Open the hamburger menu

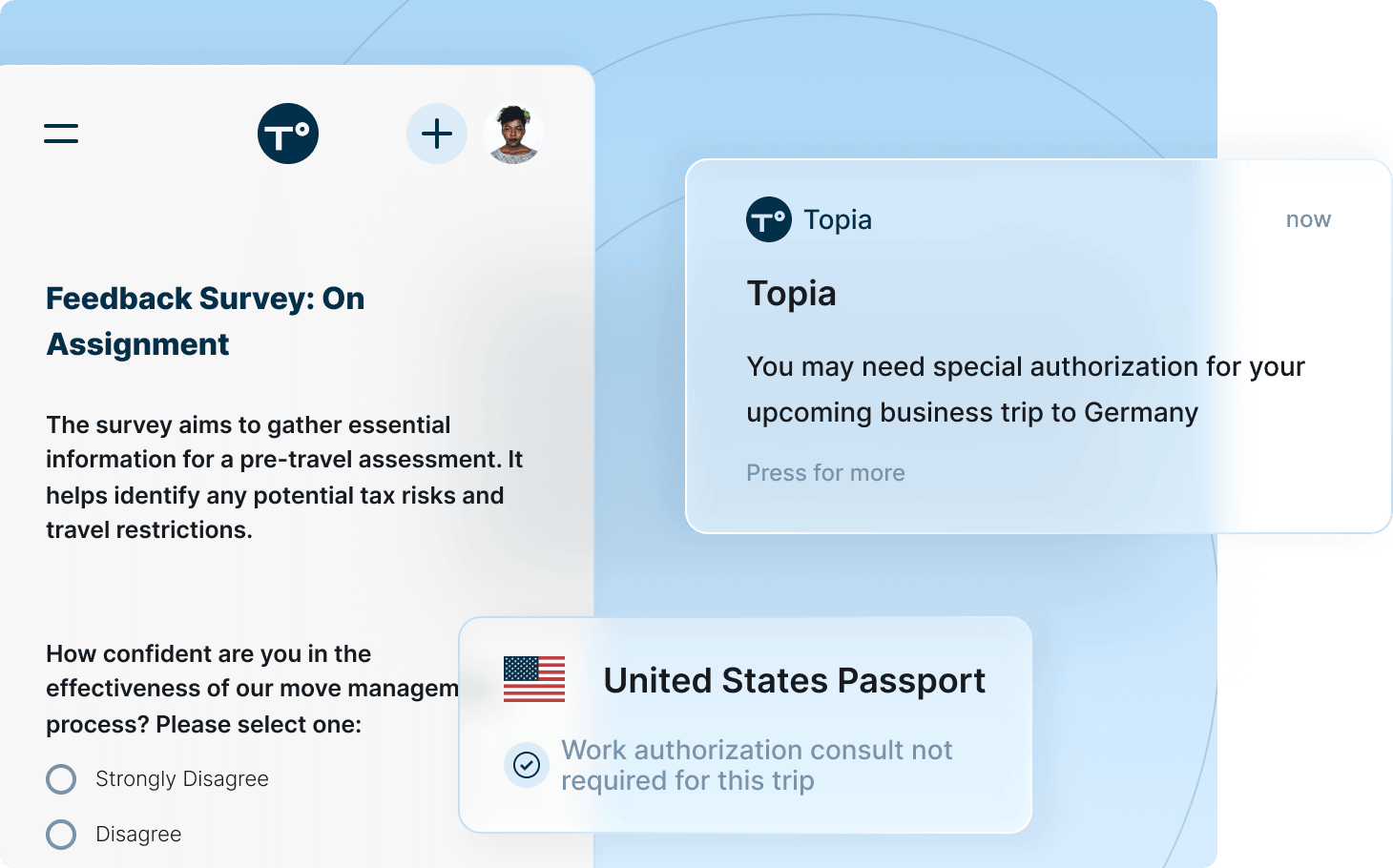pyautogui.click(x=61, y=134)
